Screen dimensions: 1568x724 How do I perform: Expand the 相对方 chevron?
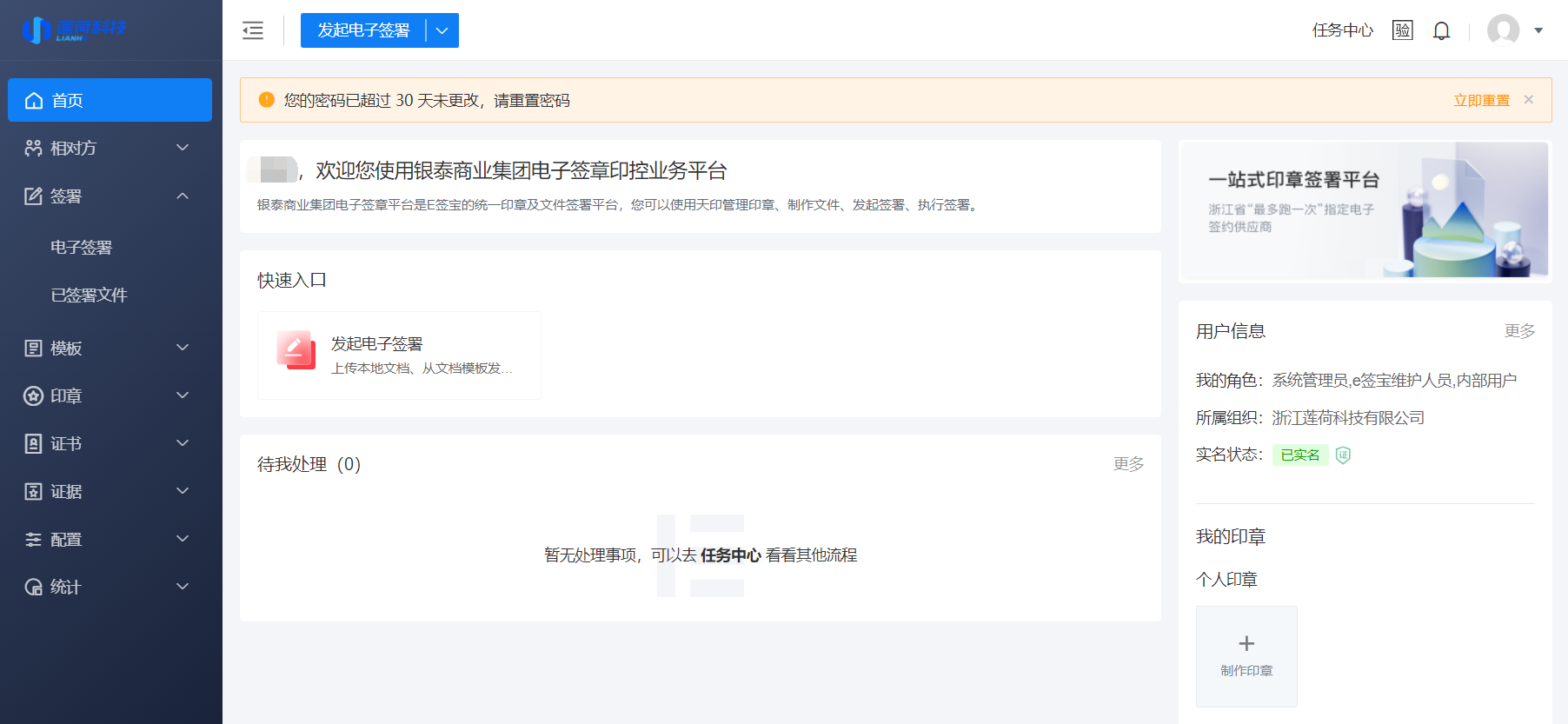(183, 148)
